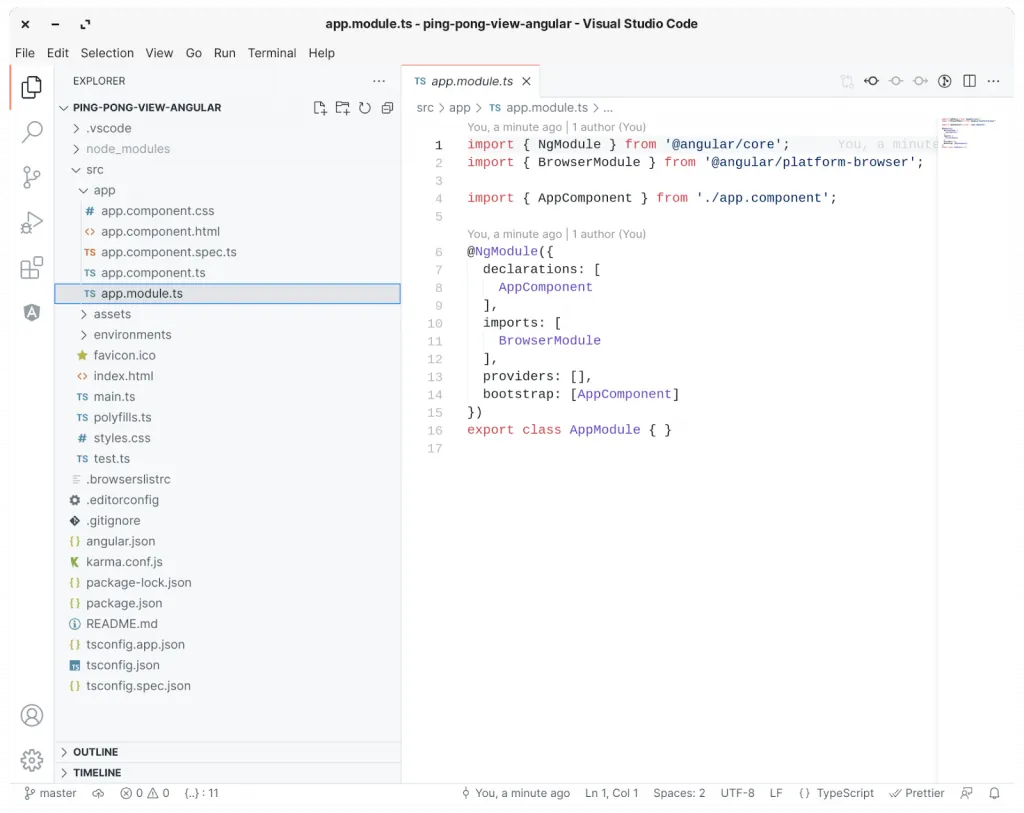Viewport: 1024px width, 813px height.
Task: Refresh the Explorer file tree
Action: (365, 108)
